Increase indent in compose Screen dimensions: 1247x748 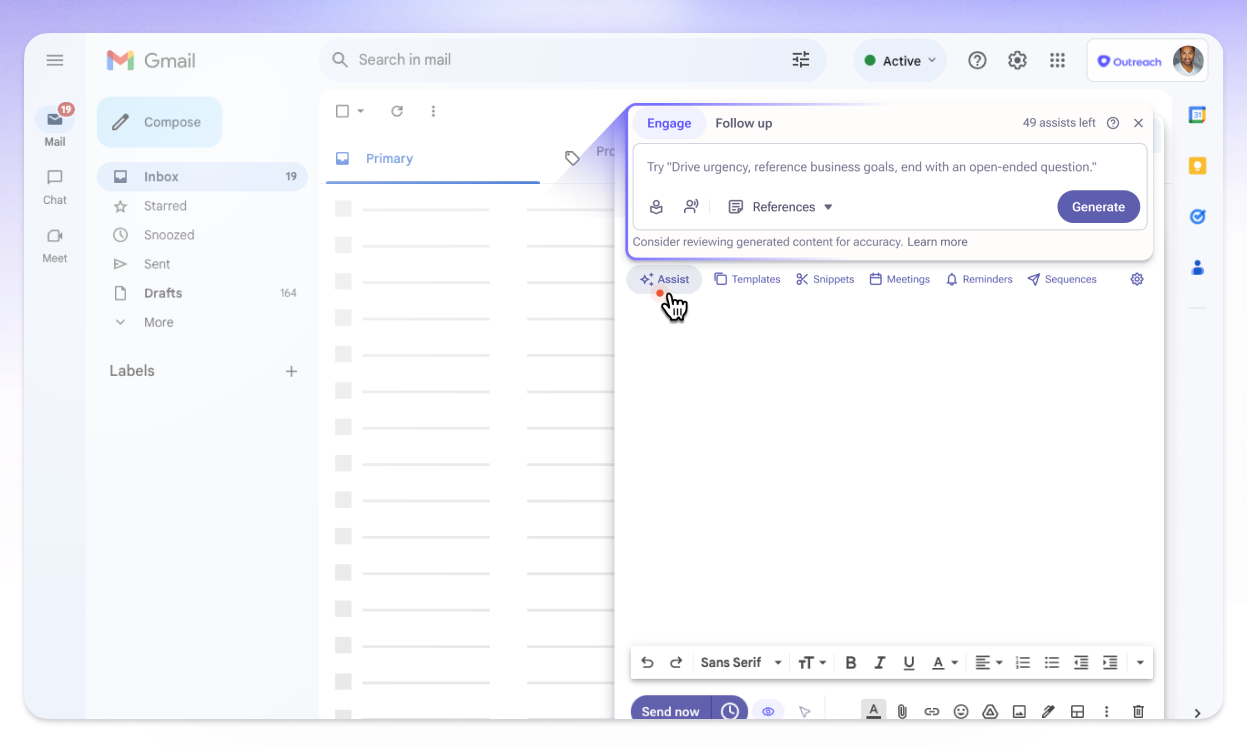tap(1110, 662)
